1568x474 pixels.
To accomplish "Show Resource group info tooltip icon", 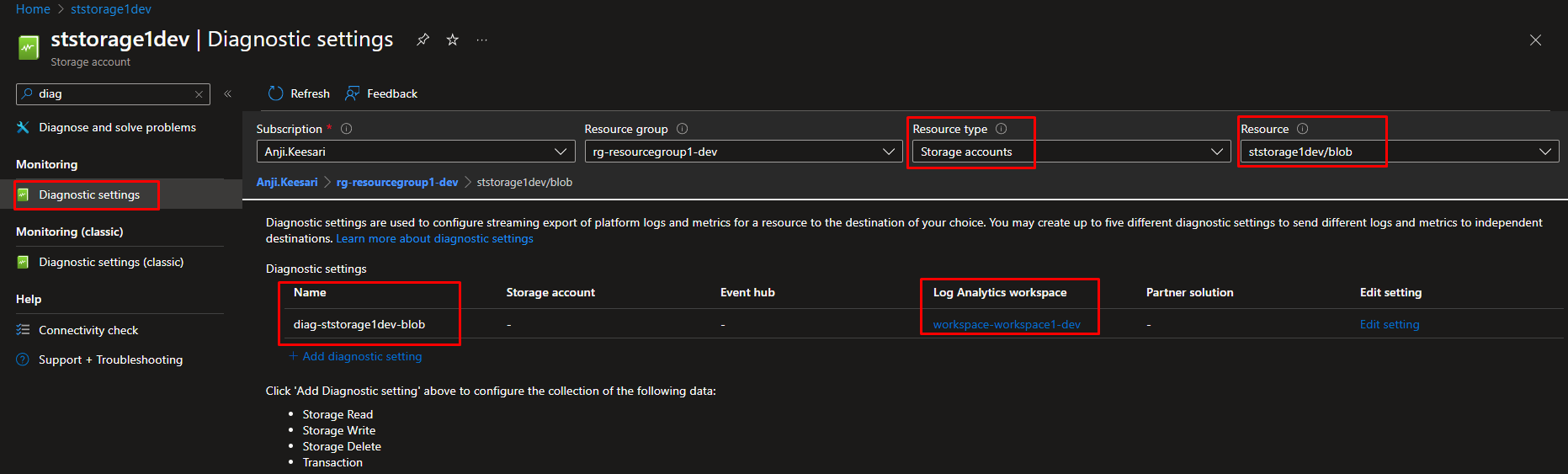I will tap(683, 129).
